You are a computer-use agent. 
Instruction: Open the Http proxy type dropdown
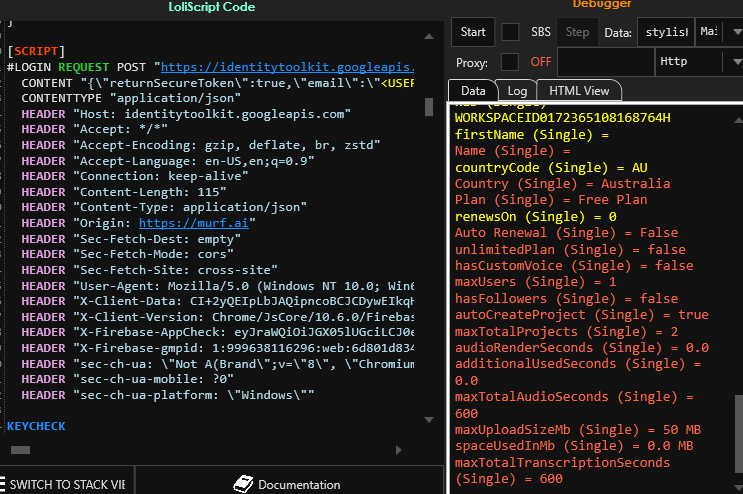coord(699,62)
